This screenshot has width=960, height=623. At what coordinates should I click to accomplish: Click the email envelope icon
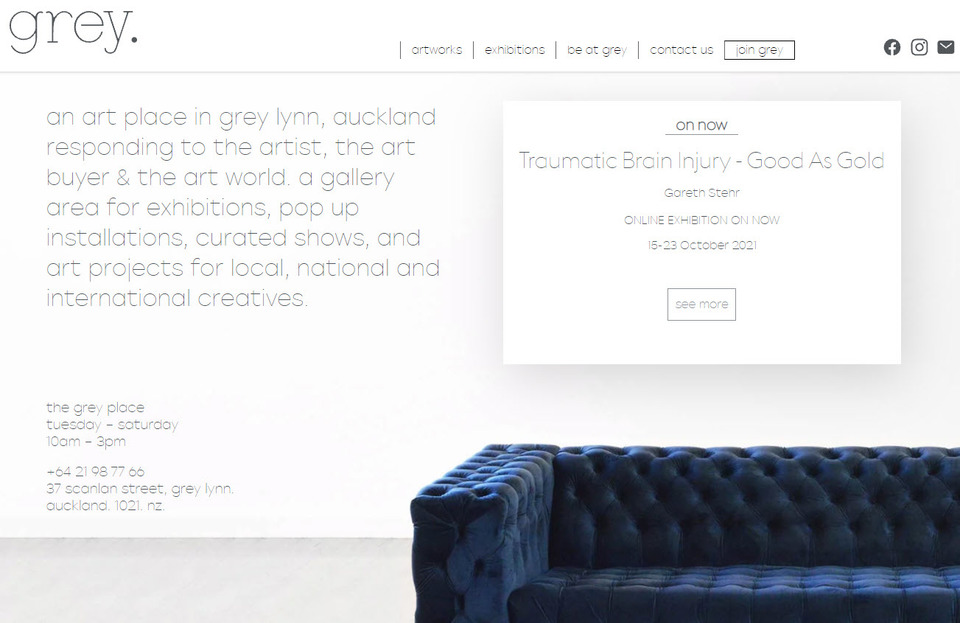click(x=946, y=47)
